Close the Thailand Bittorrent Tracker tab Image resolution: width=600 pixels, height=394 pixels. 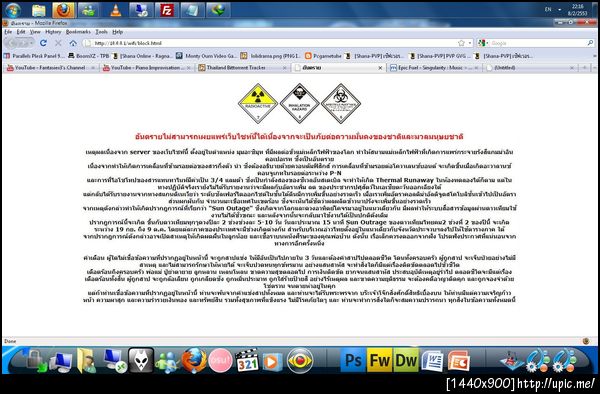point(284,68)
